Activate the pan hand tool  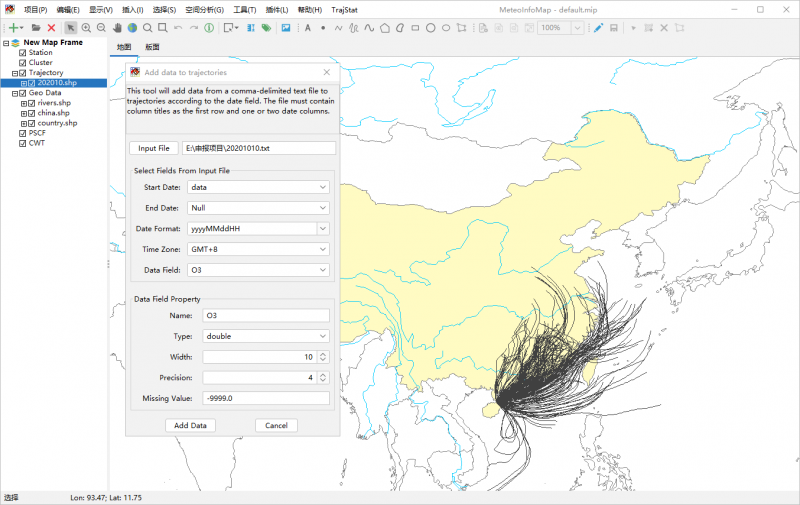click(117, 28)
